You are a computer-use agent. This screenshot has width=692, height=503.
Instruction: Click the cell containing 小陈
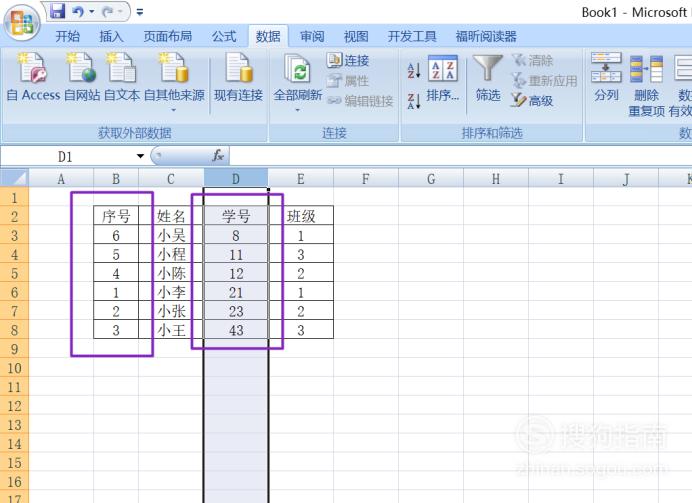pos(171,274)
